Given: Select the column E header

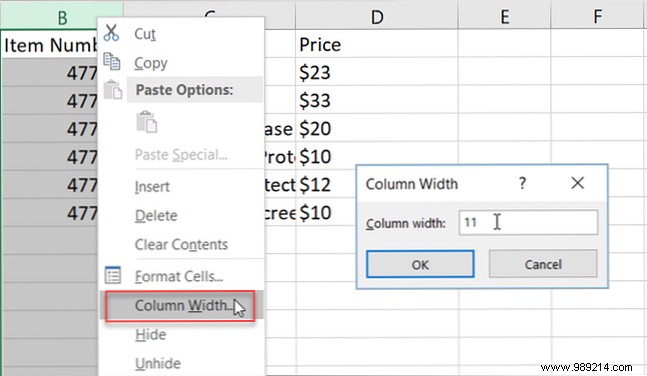Looking at the screenshot, I should (x=504, y=16).
